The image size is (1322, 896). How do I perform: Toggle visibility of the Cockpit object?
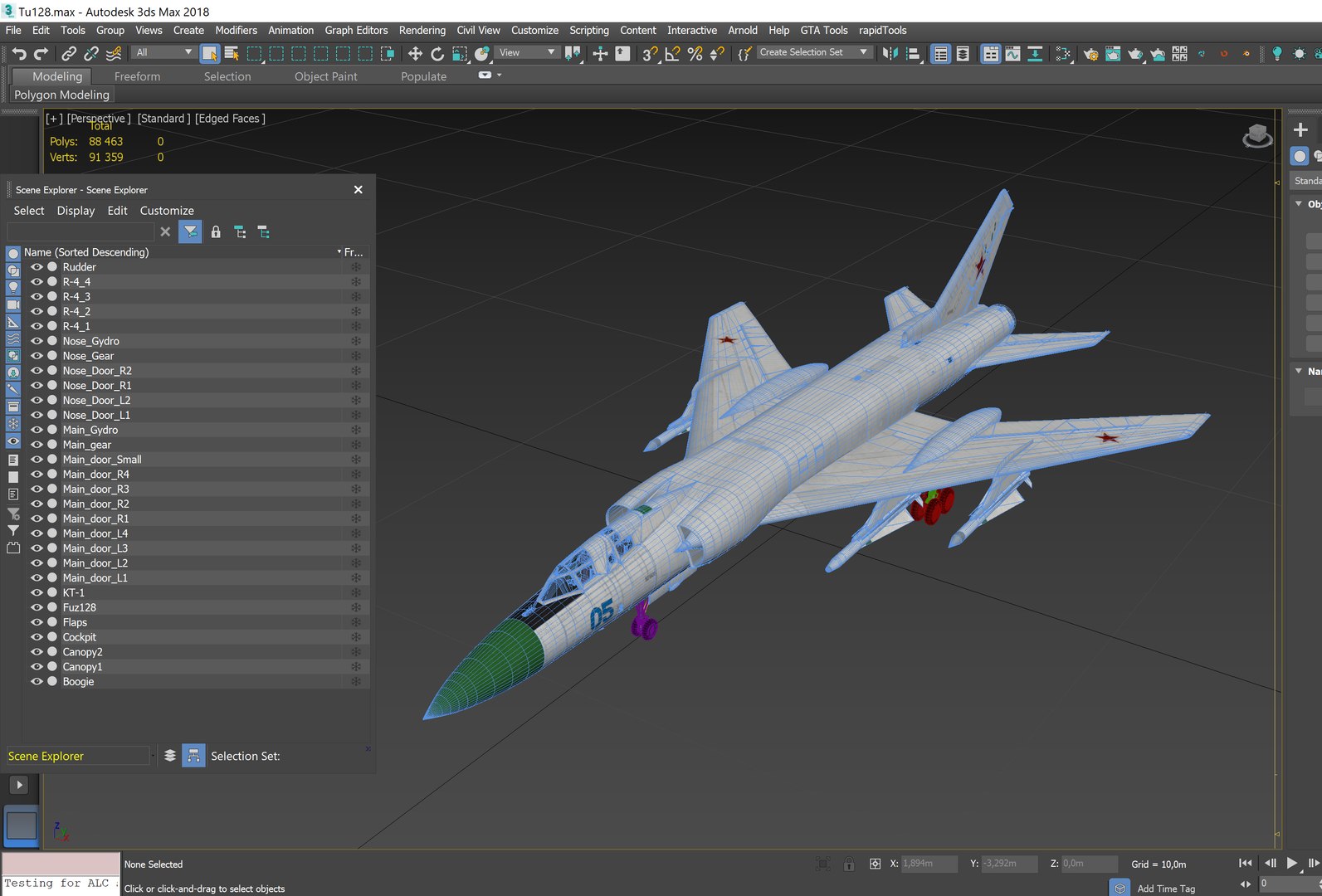tap(37, 637)
